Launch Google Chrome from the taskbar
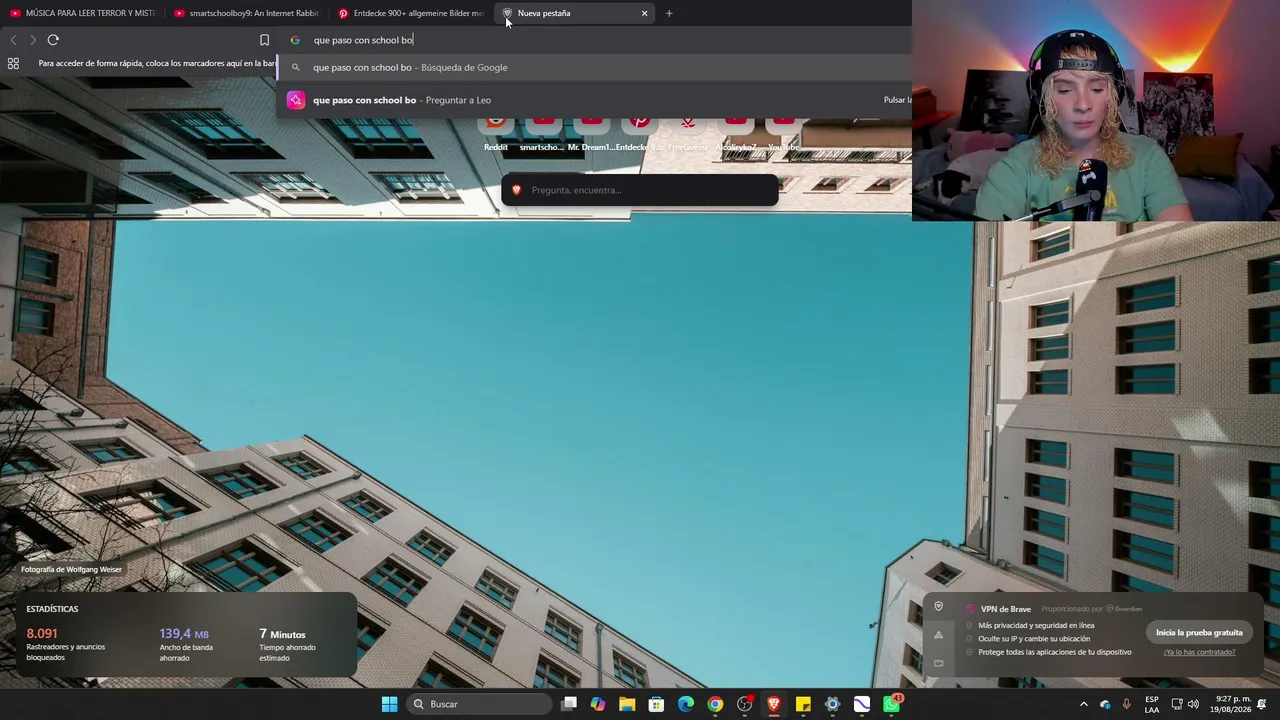The width and height of the screenshot is (1280, 720). pyautogui.click(x=715, y=704)
